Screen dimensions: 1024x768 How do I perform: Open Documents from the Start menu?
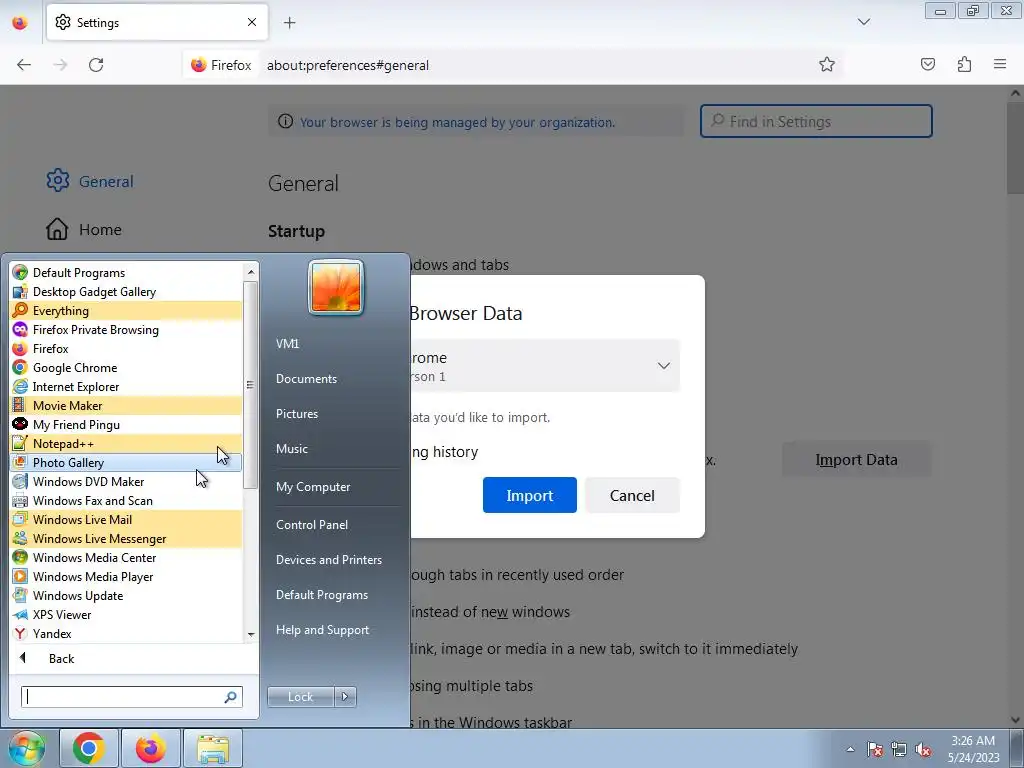point(306,379)
